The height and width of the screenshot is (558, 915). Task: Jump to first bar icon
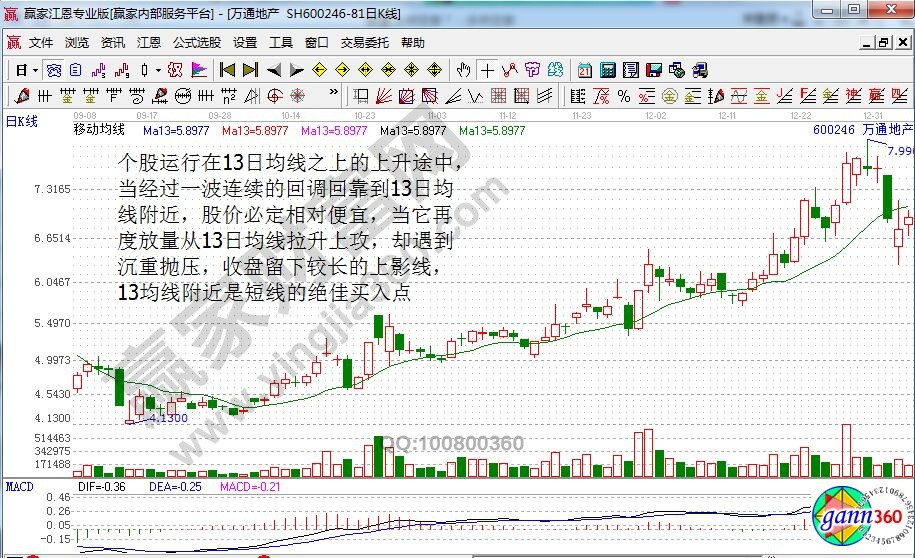(x=227, y=70)
